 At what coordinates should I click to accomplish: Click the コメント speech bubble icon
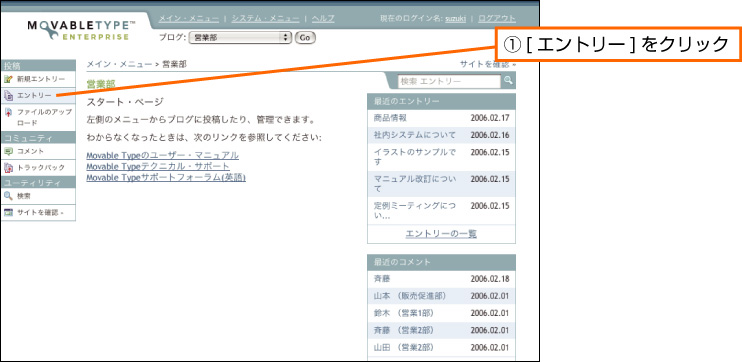click(x=8, y=151)
